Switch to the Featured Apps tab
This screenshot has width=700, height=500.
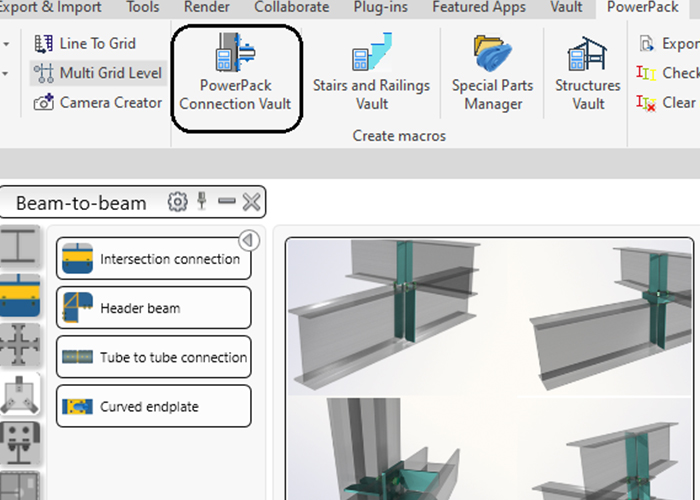click(479, 7)
